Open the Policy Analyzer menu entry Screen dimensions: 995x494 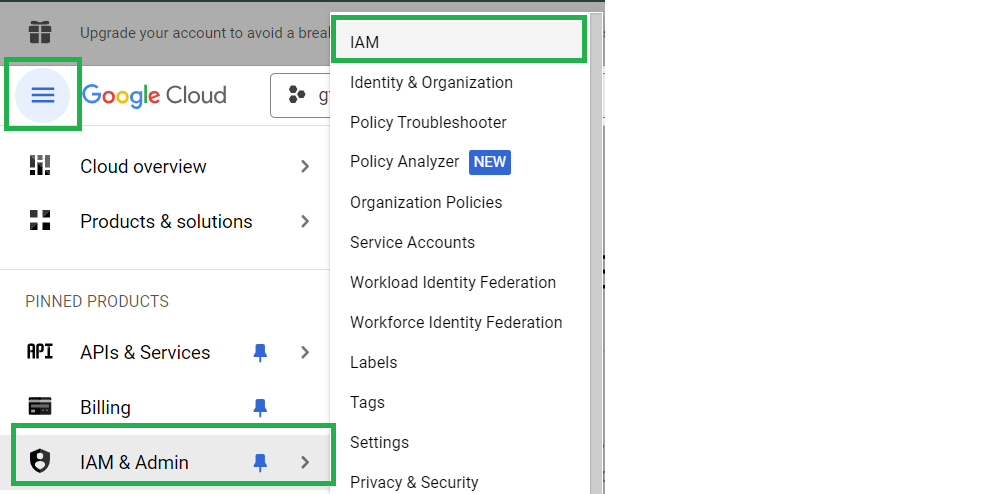coord(404,162)
